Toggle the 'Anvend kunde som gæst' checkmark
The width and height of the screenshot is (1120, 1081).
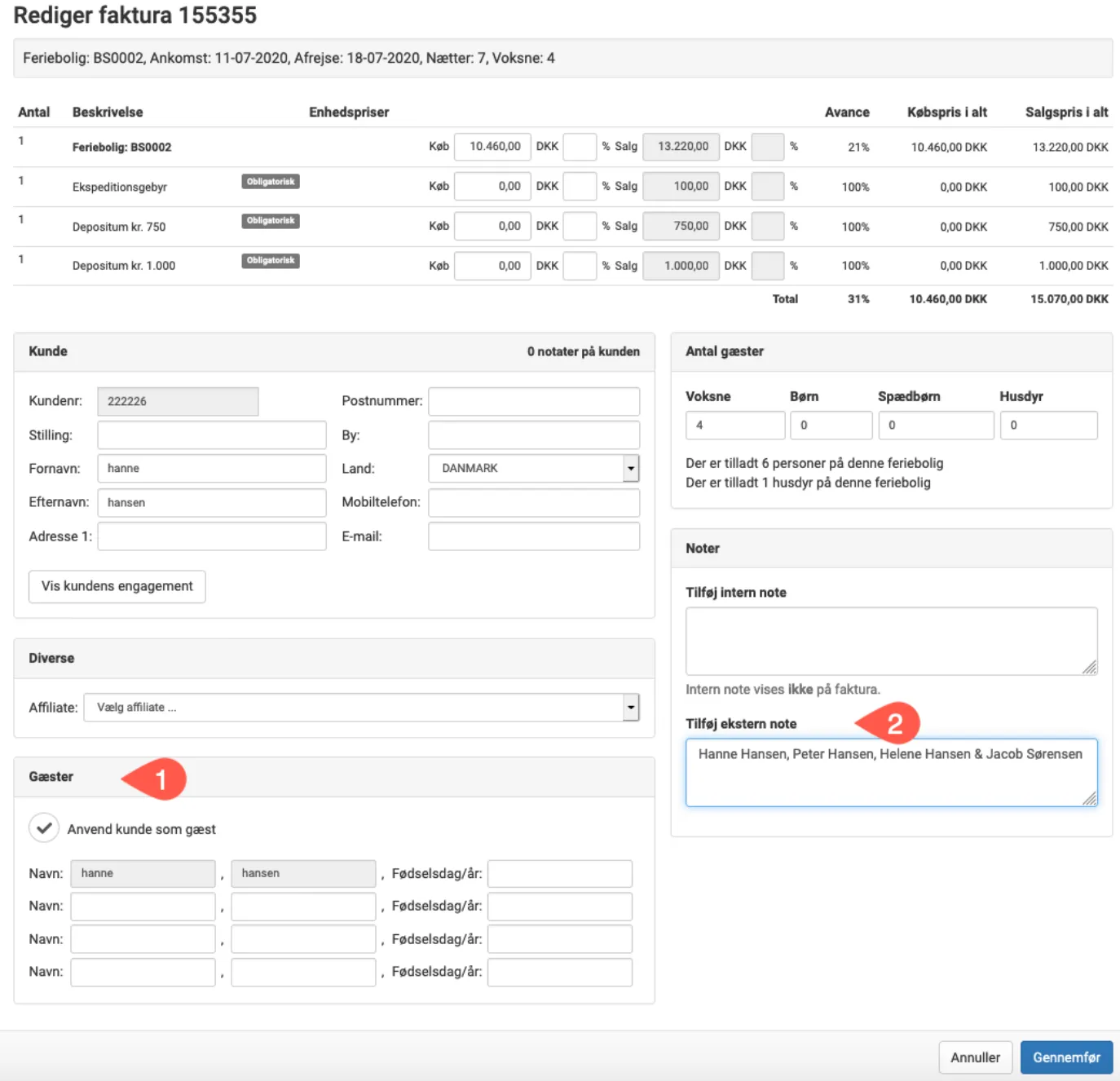point(44,828)
